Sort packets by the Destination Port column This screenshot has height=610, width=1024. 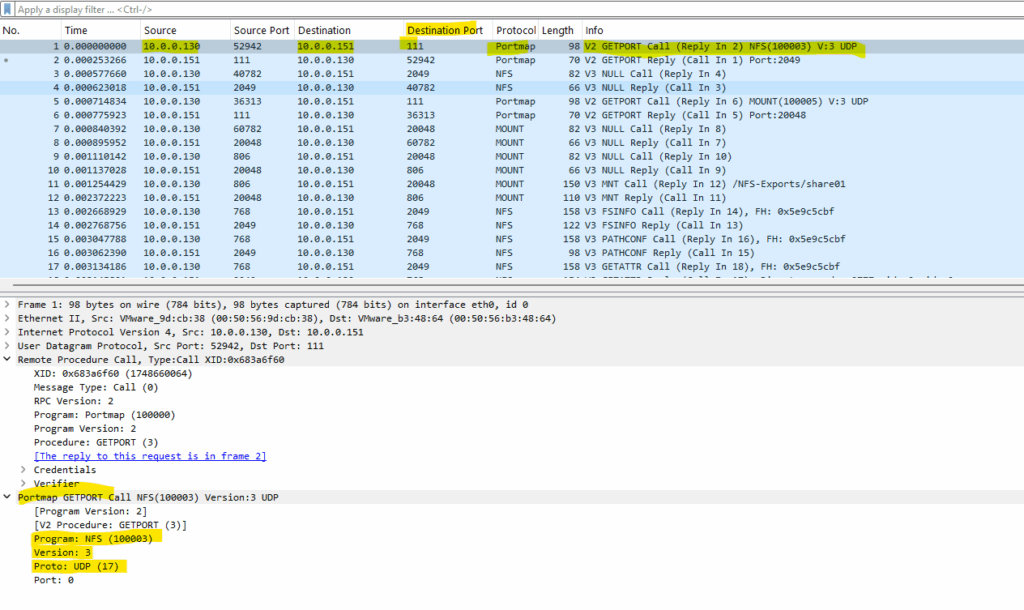445,30
